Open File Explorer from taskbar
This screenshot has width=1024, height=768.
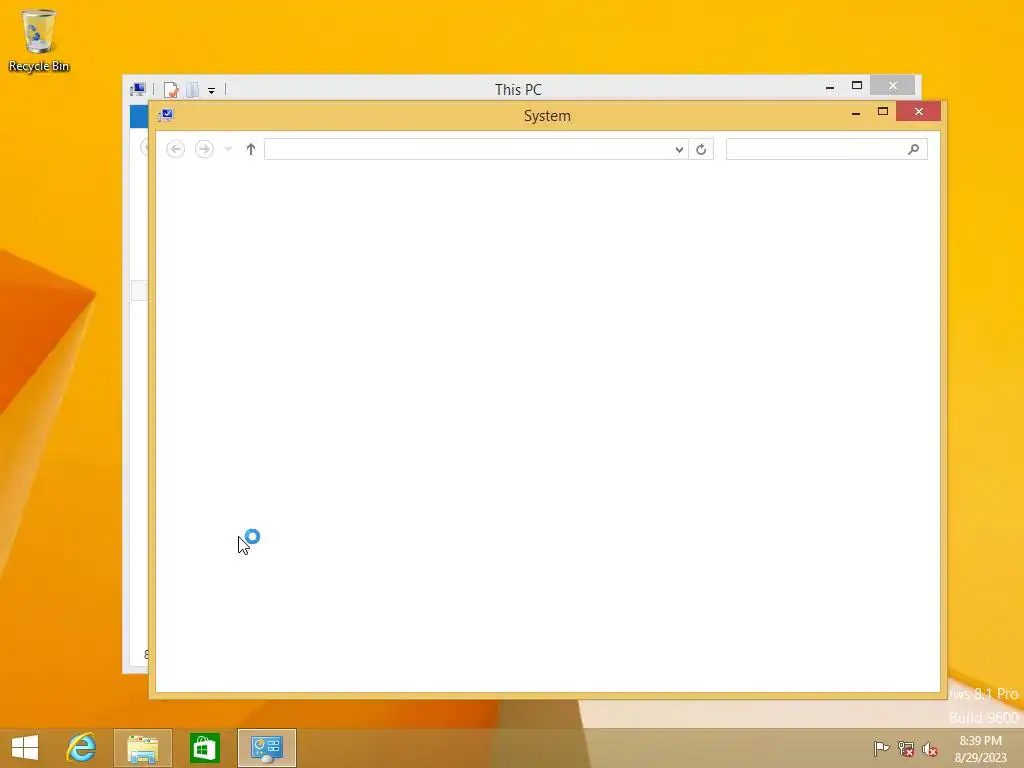coord(143,748)
